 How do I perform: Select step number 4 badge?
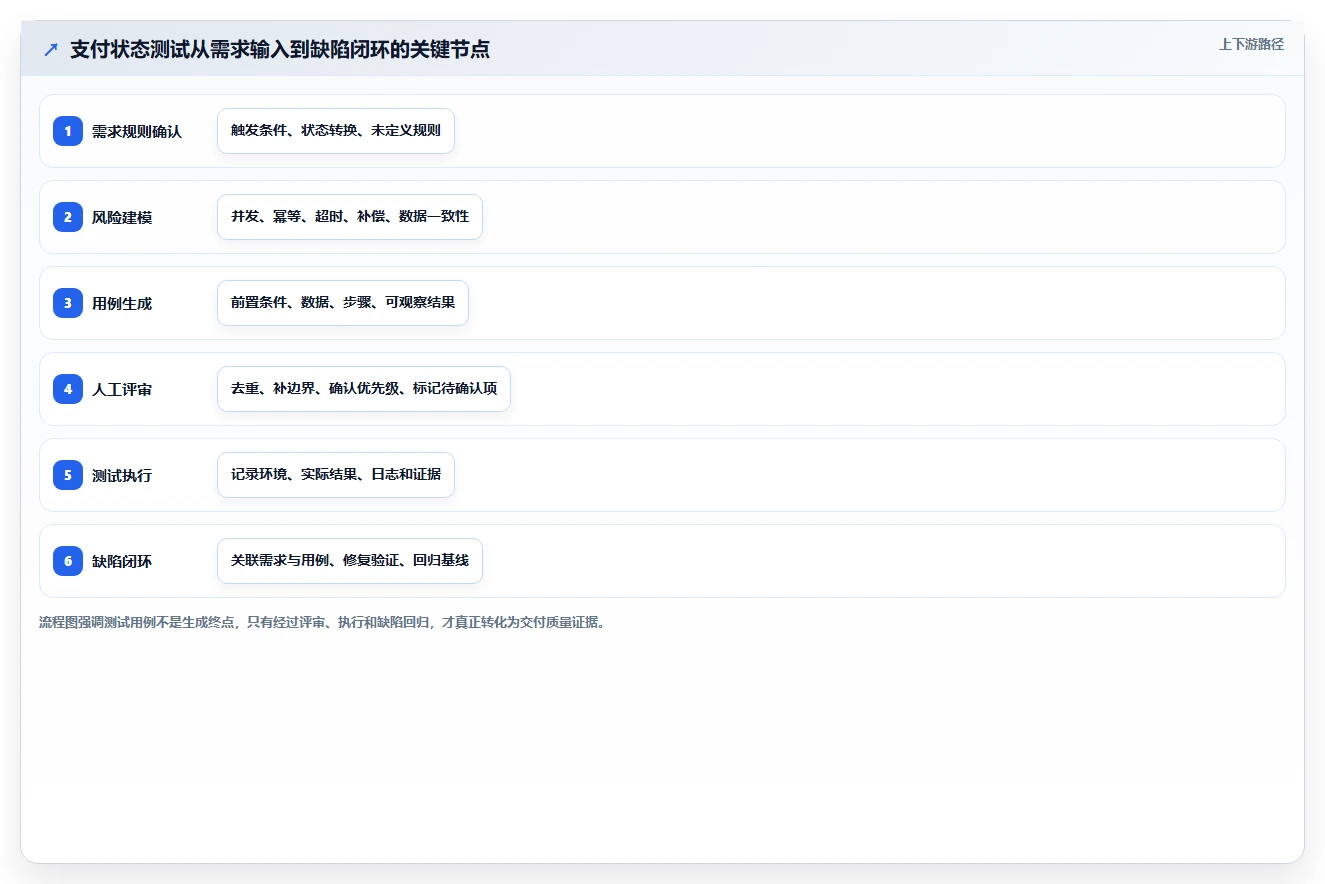68,389
